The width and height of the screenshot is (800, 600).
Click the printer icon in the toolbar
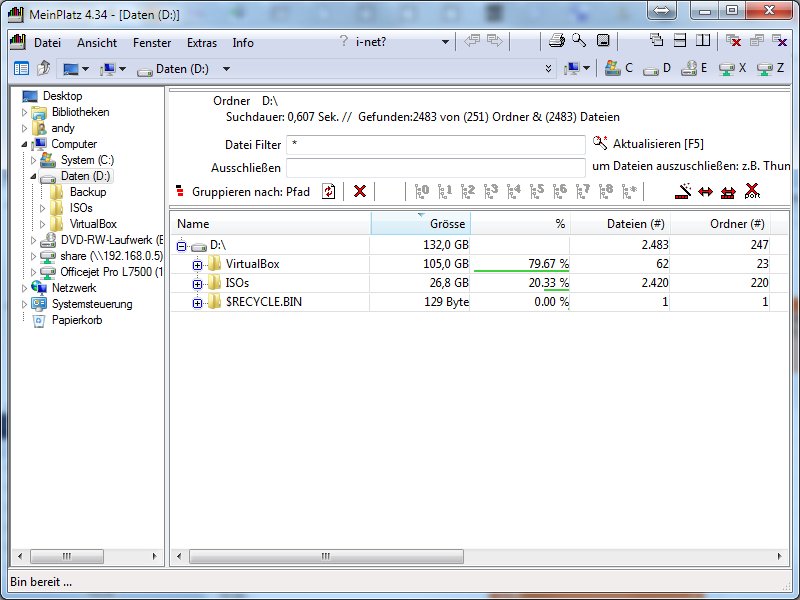pos(557,41)
